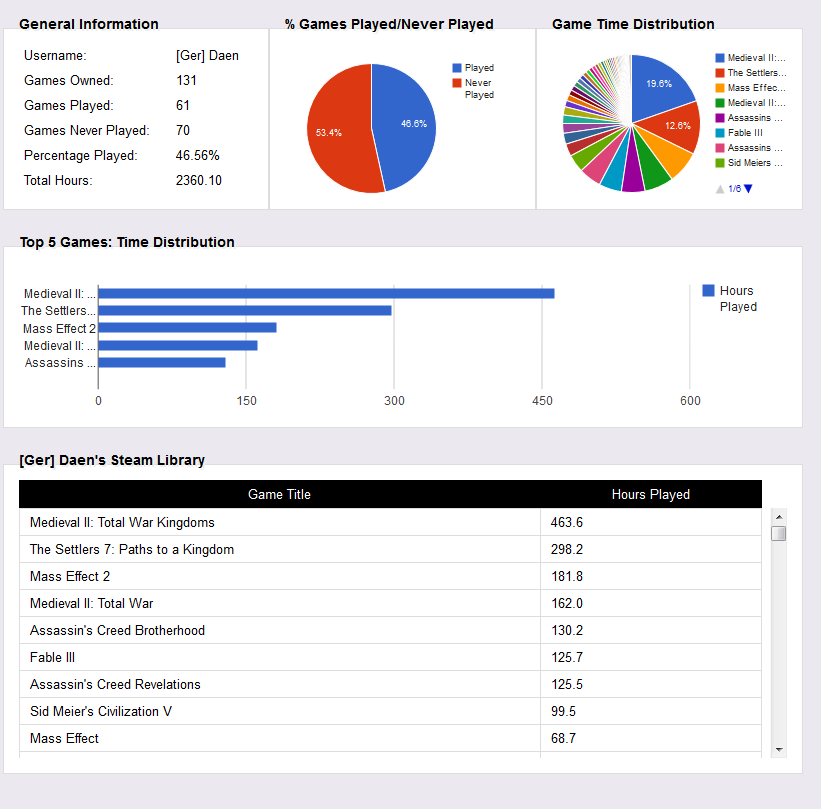The image size is (821, 809).
Task: Click '1/6' legend page indicator
Action: pos(735,189)
